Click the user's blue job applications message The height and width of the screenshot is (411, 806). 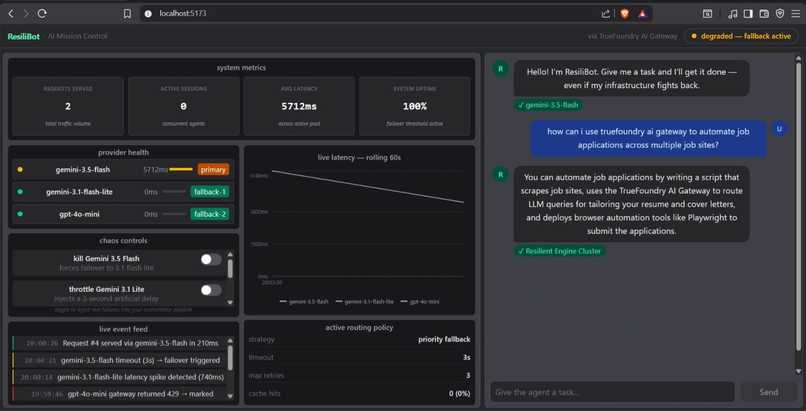648,138
